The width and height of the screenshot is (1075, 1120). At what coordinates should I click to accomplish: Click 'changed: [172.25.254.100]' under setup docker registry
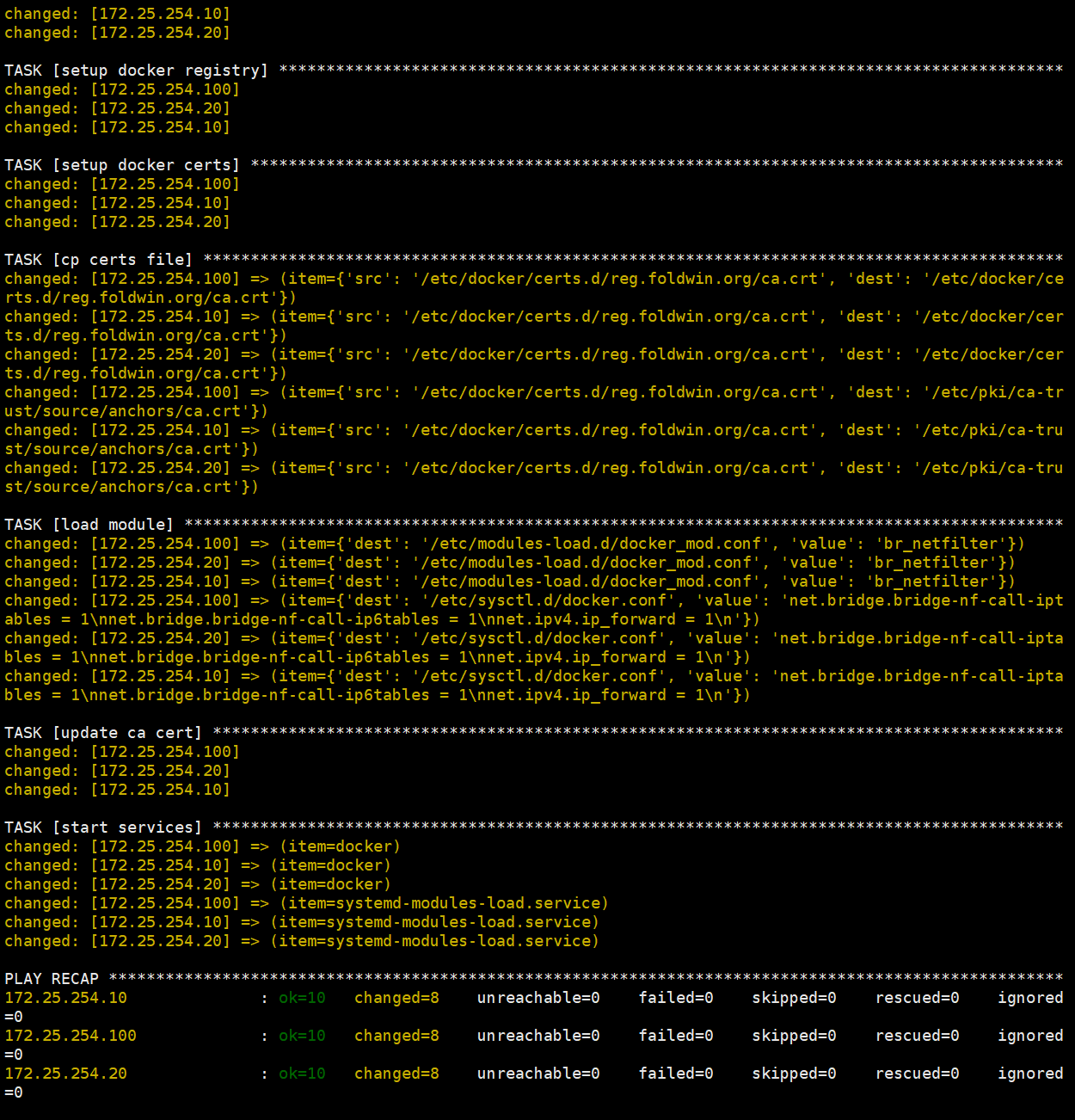pyautogui.click(x=122, y=89)
